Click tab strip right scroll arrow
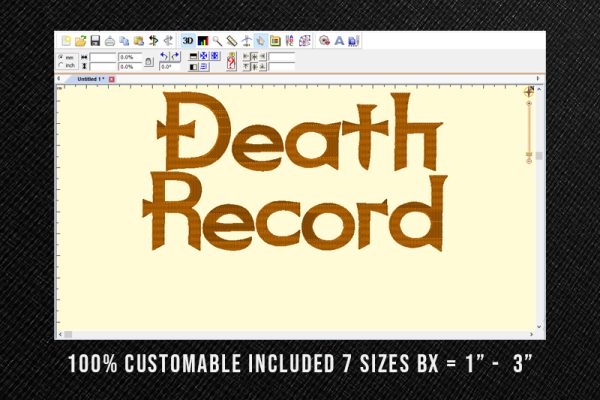Screen dimensions: 600x400 click(538, 78)
